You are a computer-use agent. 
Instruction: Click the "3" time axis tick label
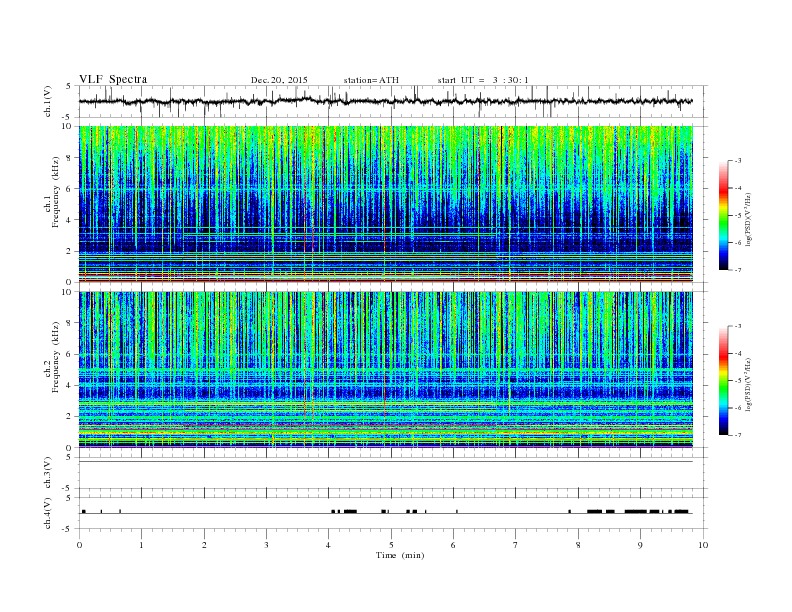click(266, 545)
